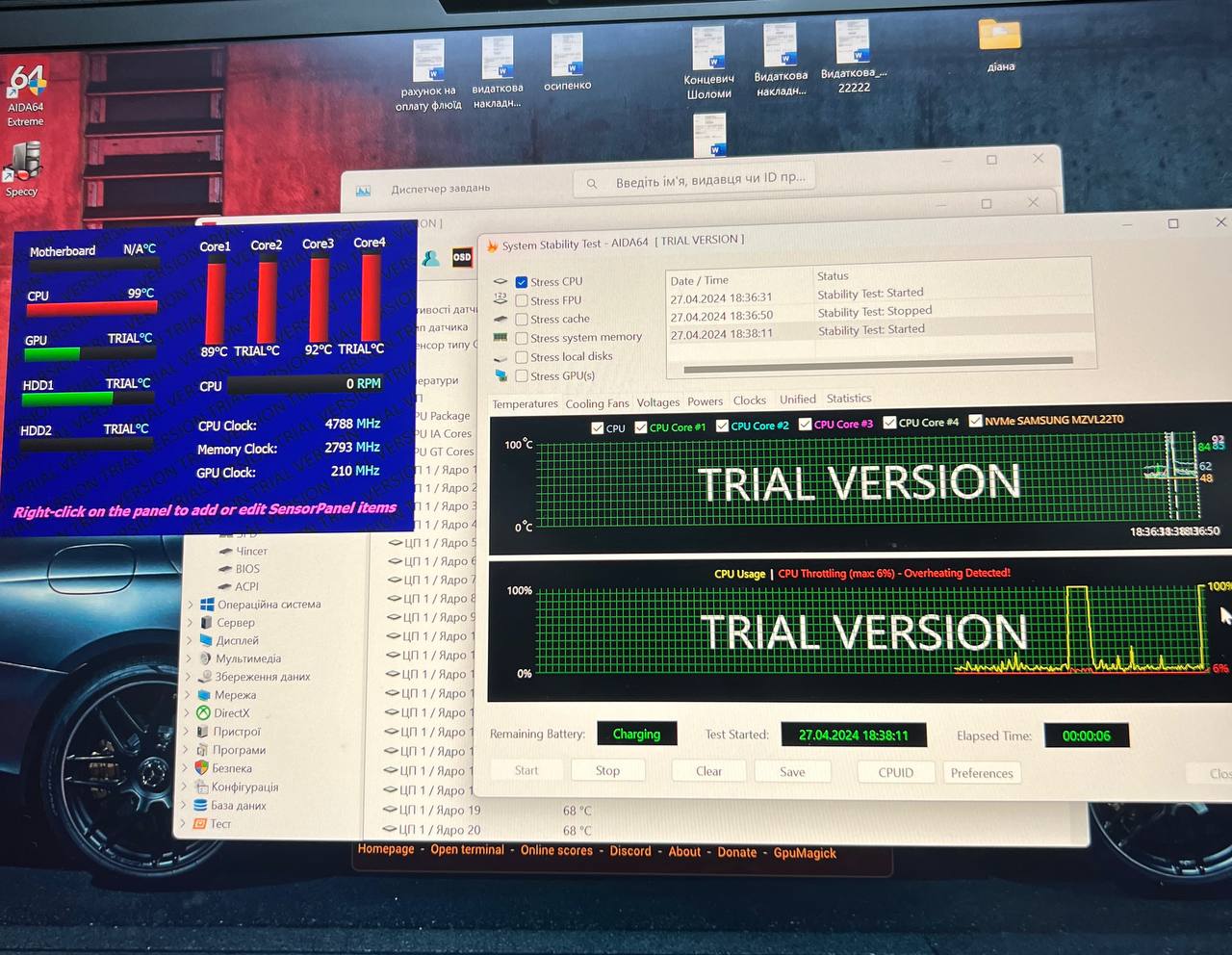
Task: Switch to the Powers tab
Action: tap(706, 401)
